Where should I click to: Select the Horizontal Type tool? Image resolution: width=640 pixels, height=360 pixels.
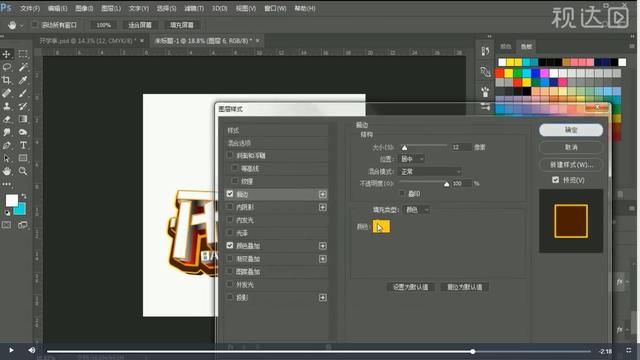(23, 145)
